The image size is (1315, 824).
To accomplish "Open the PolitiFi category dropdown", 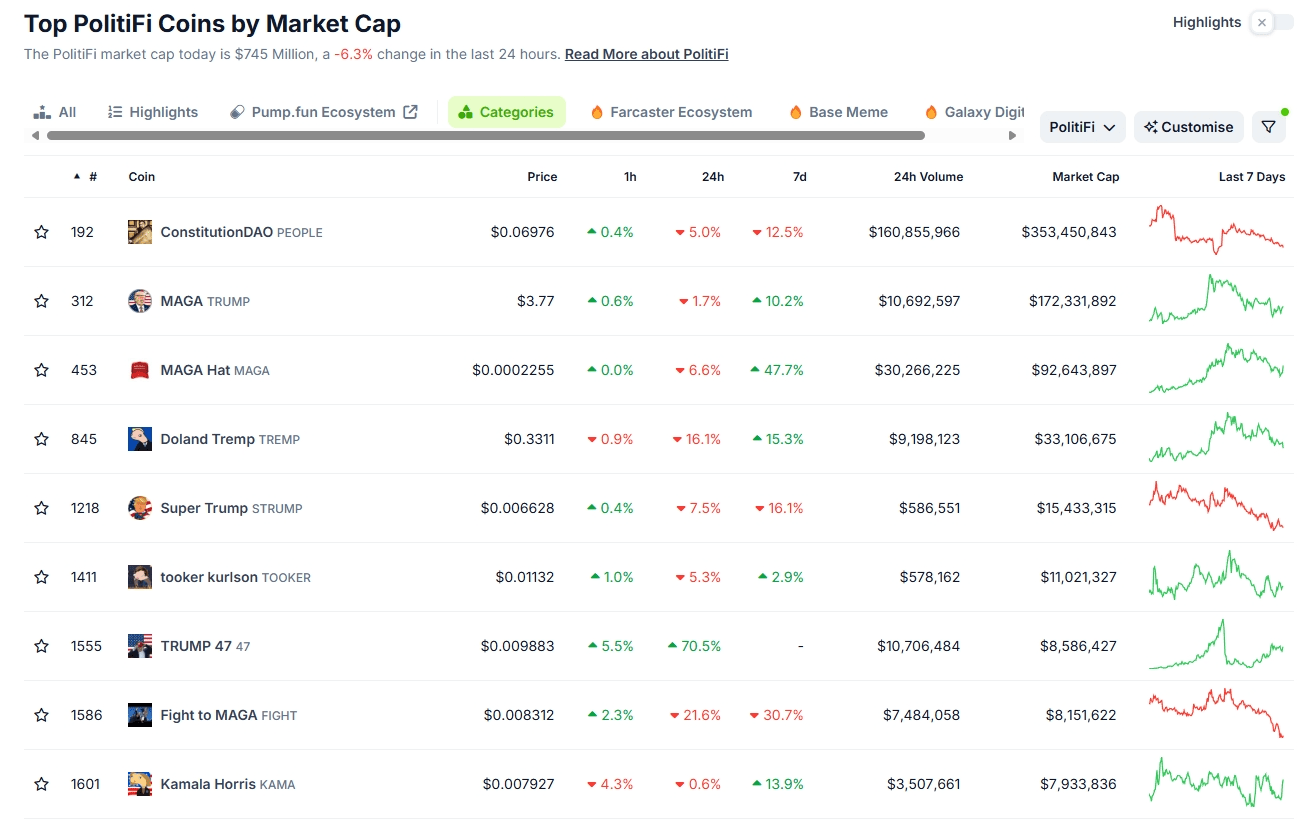I will tap(1082, 127).
